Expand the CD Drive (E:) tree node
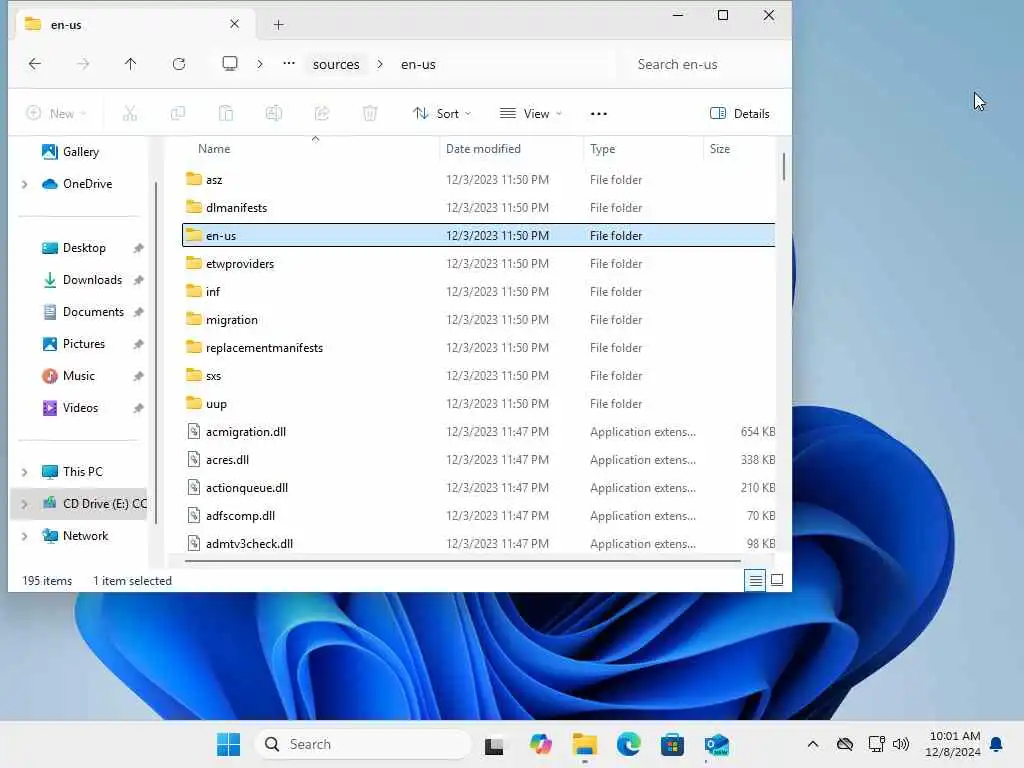Viewport: 1024px width, 768px height. tap(25, 504)
